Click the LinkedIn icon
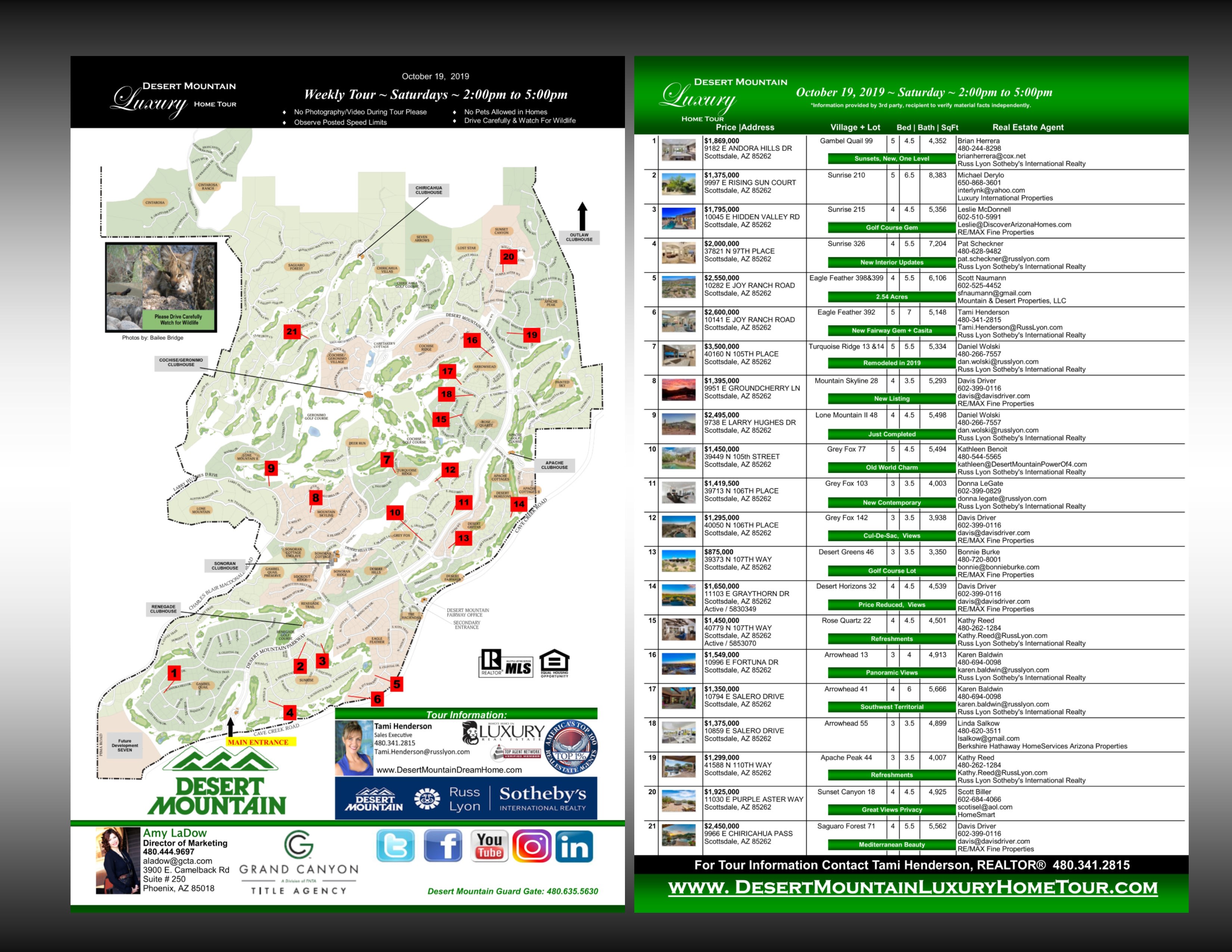 pos(574,846)
